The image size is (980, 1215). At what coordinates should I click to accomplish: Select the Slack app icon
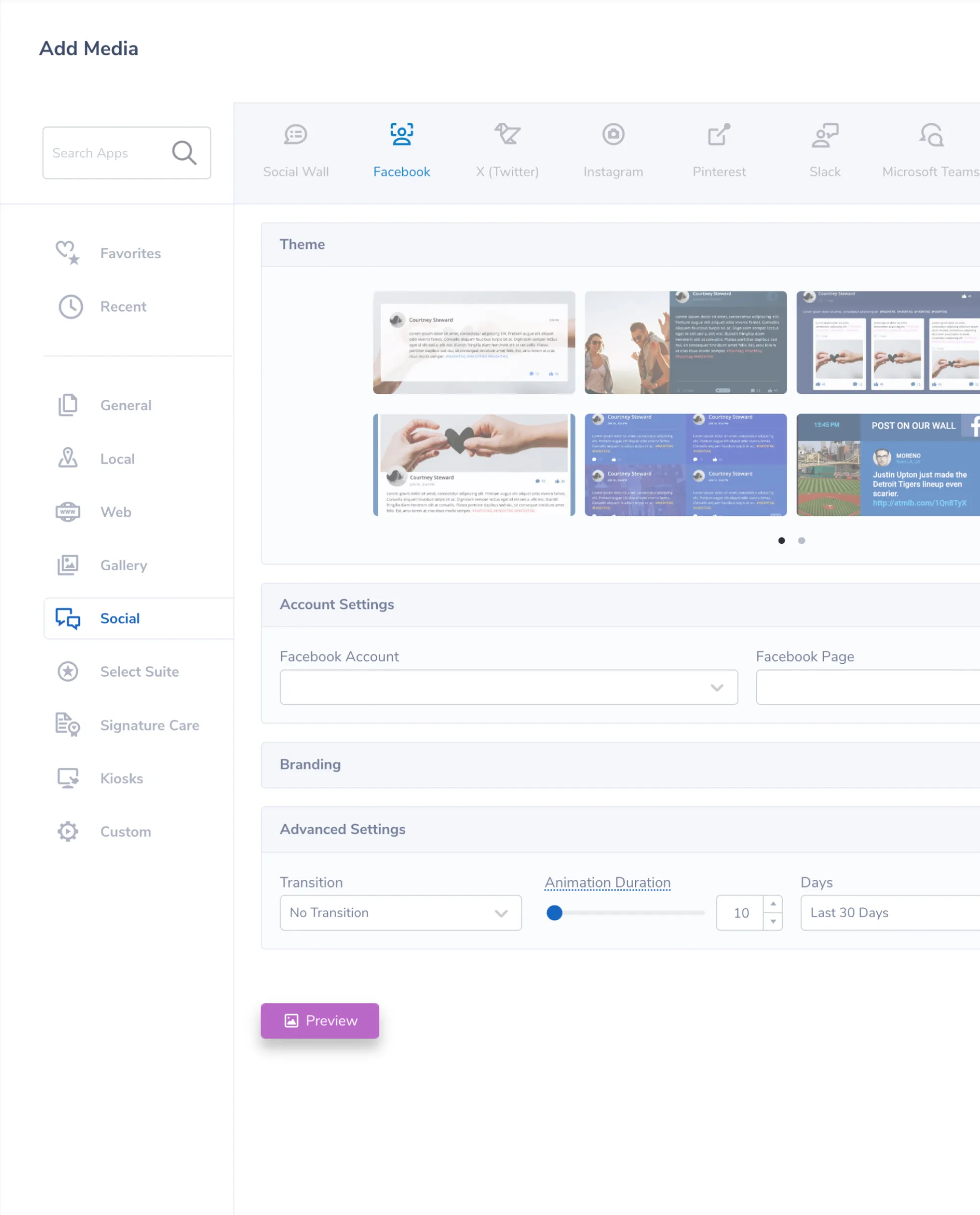pos(825,135)
